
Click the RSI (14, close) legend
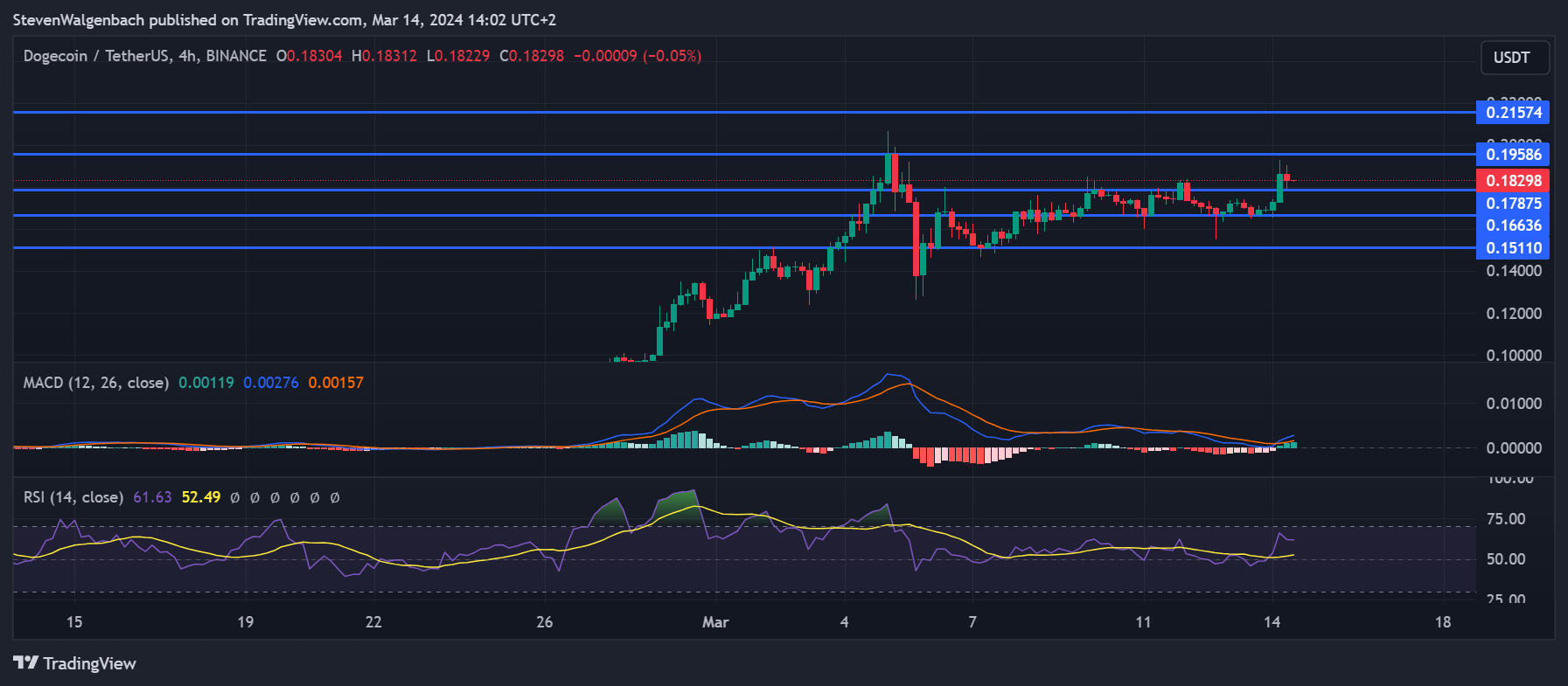point(73,497)
